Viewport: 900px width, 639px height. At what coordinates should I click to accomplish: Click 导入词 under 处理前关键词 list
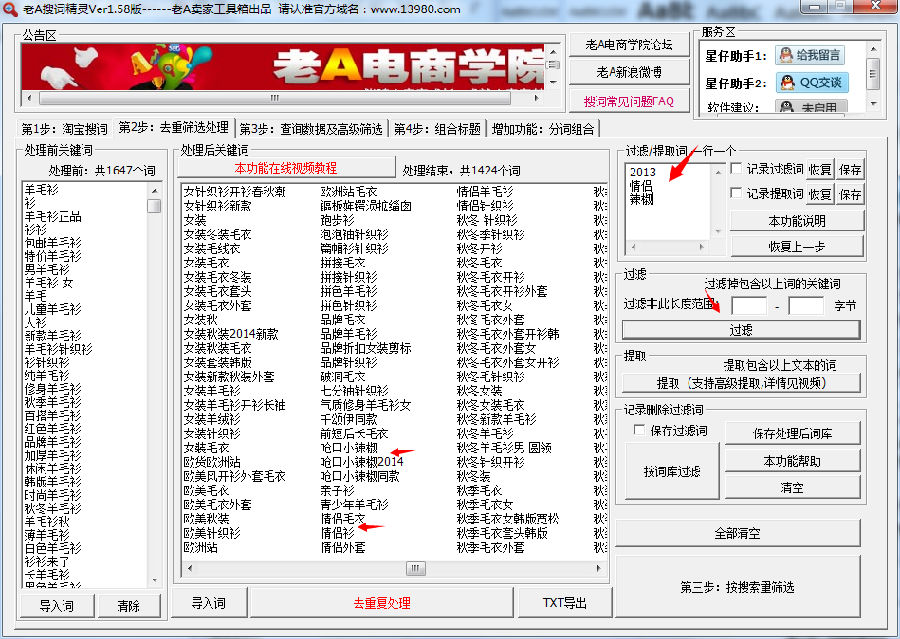(x=57, y=606)
